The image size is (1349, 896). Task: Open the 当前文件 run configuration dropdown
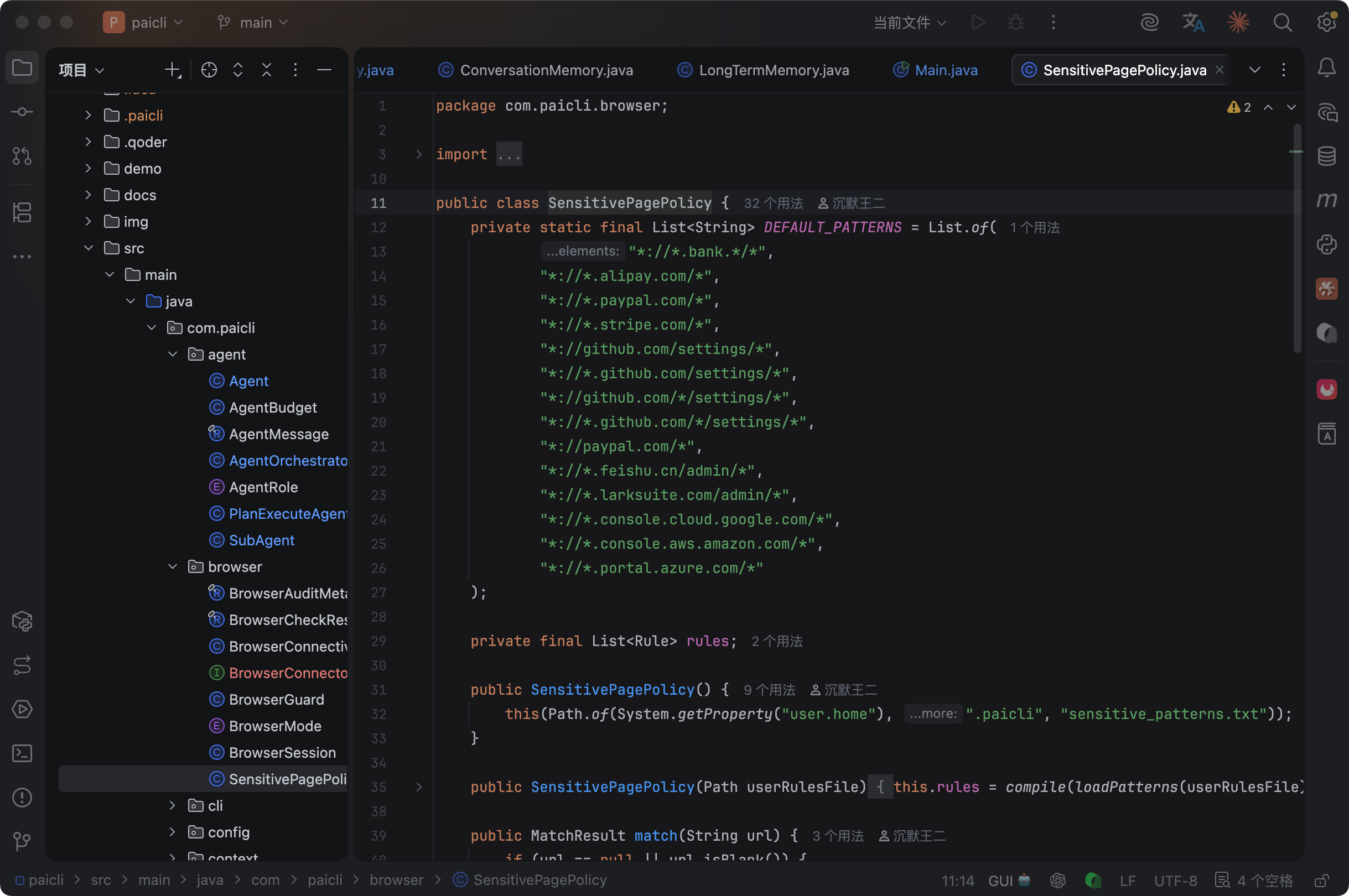[x=910, y=22]
